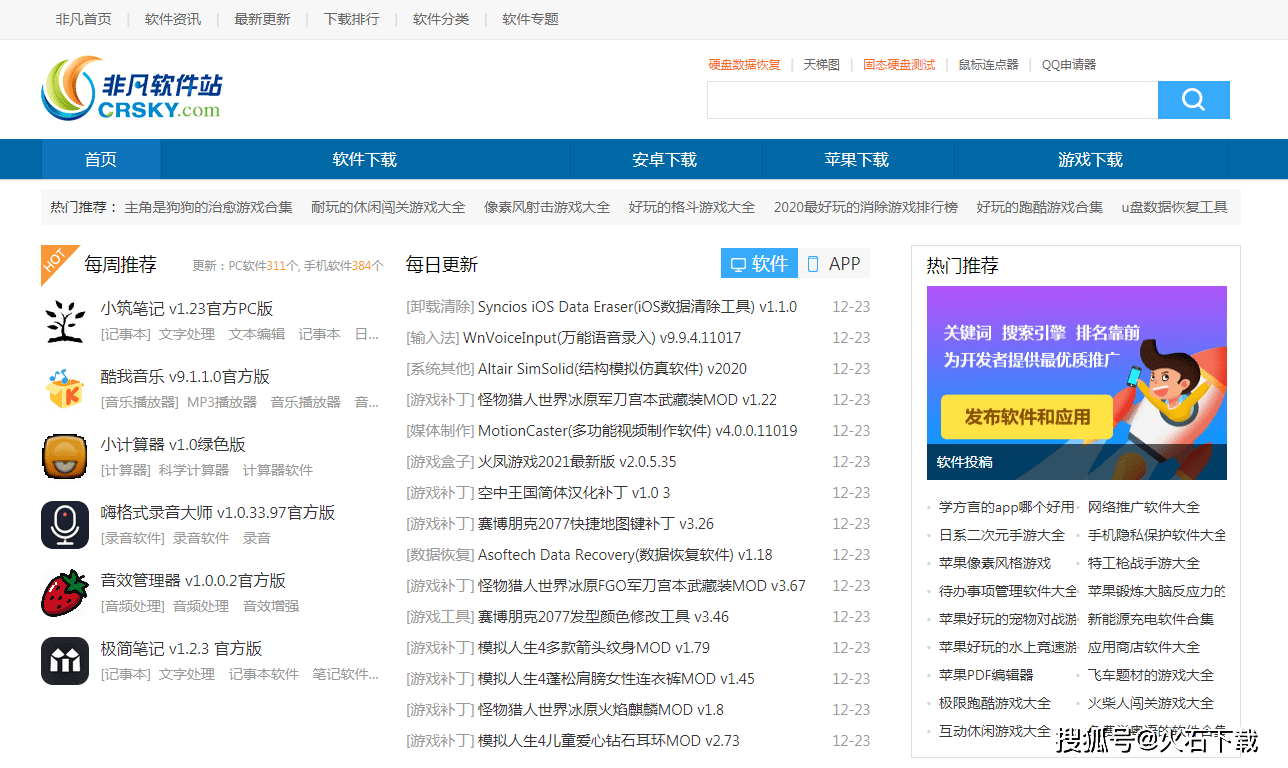Open 日系二次元手游大全 in 热门推荐
1288x768 pixels.
1002,535
